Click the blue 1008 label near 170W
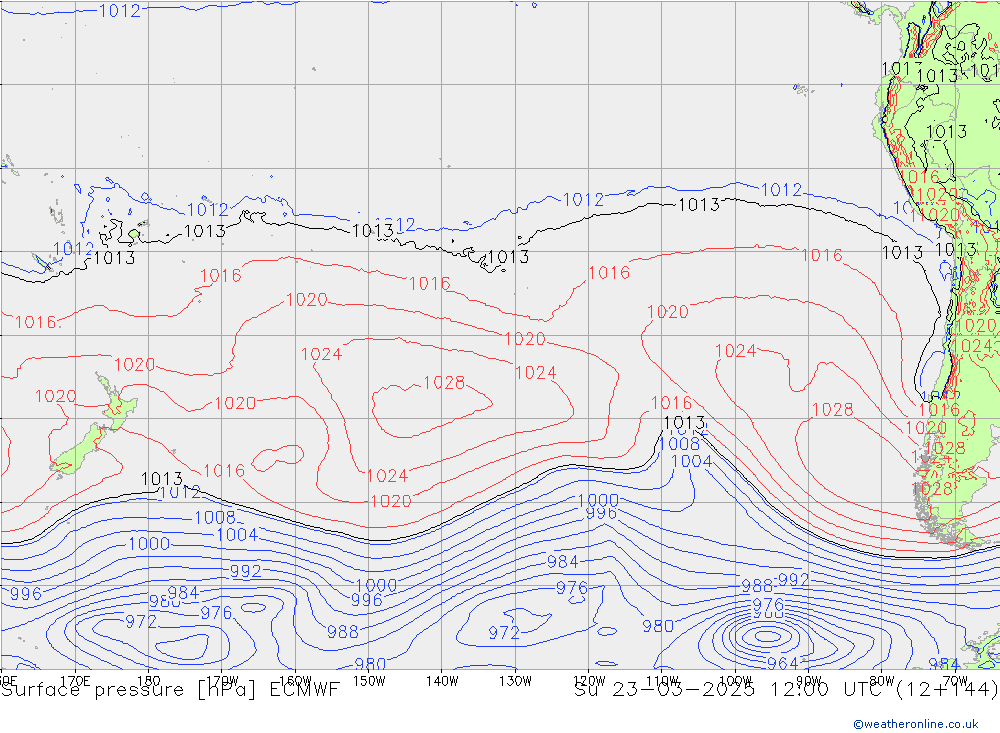Screen dimensions: 1000x733 pyautogui.click(x=215, y=517)
